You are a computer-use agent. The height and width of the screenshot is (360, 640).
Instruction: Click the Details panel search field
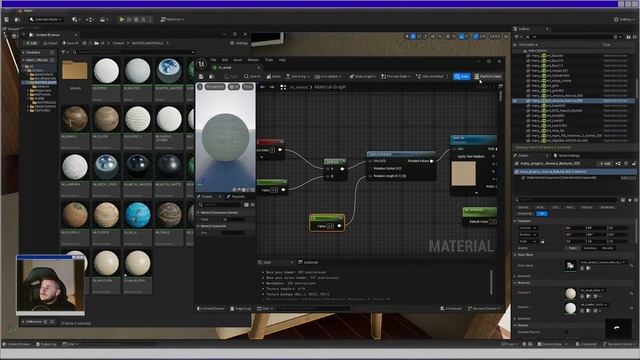click(x=567, y=200)
